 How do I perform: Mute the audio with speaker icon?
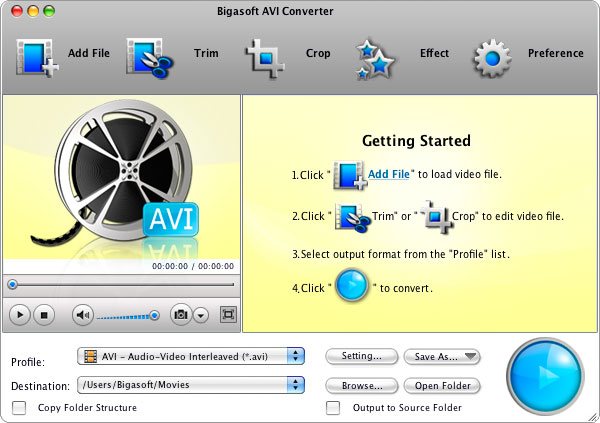pos(83,315)
